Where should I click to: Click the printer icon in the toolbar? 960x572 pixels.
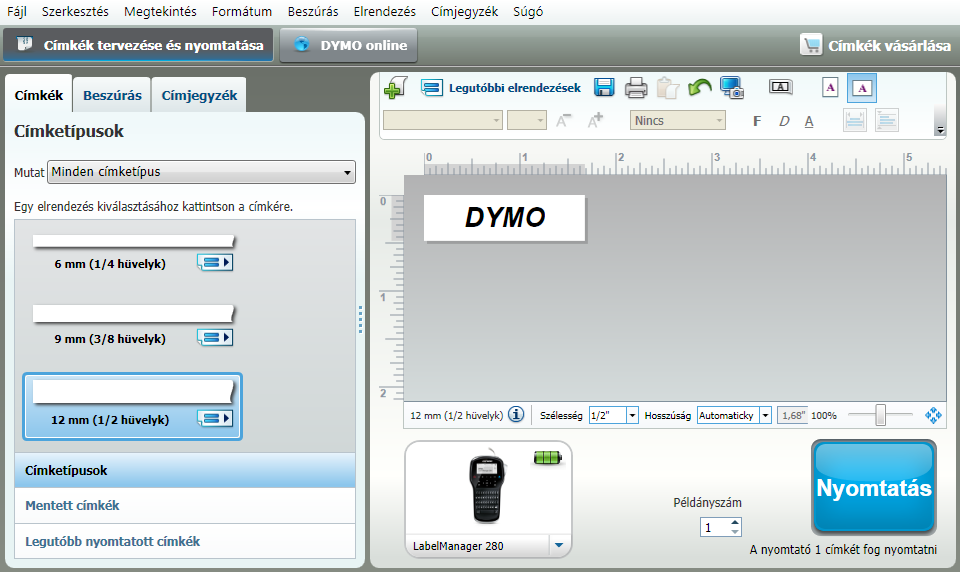tap(636, 88)
